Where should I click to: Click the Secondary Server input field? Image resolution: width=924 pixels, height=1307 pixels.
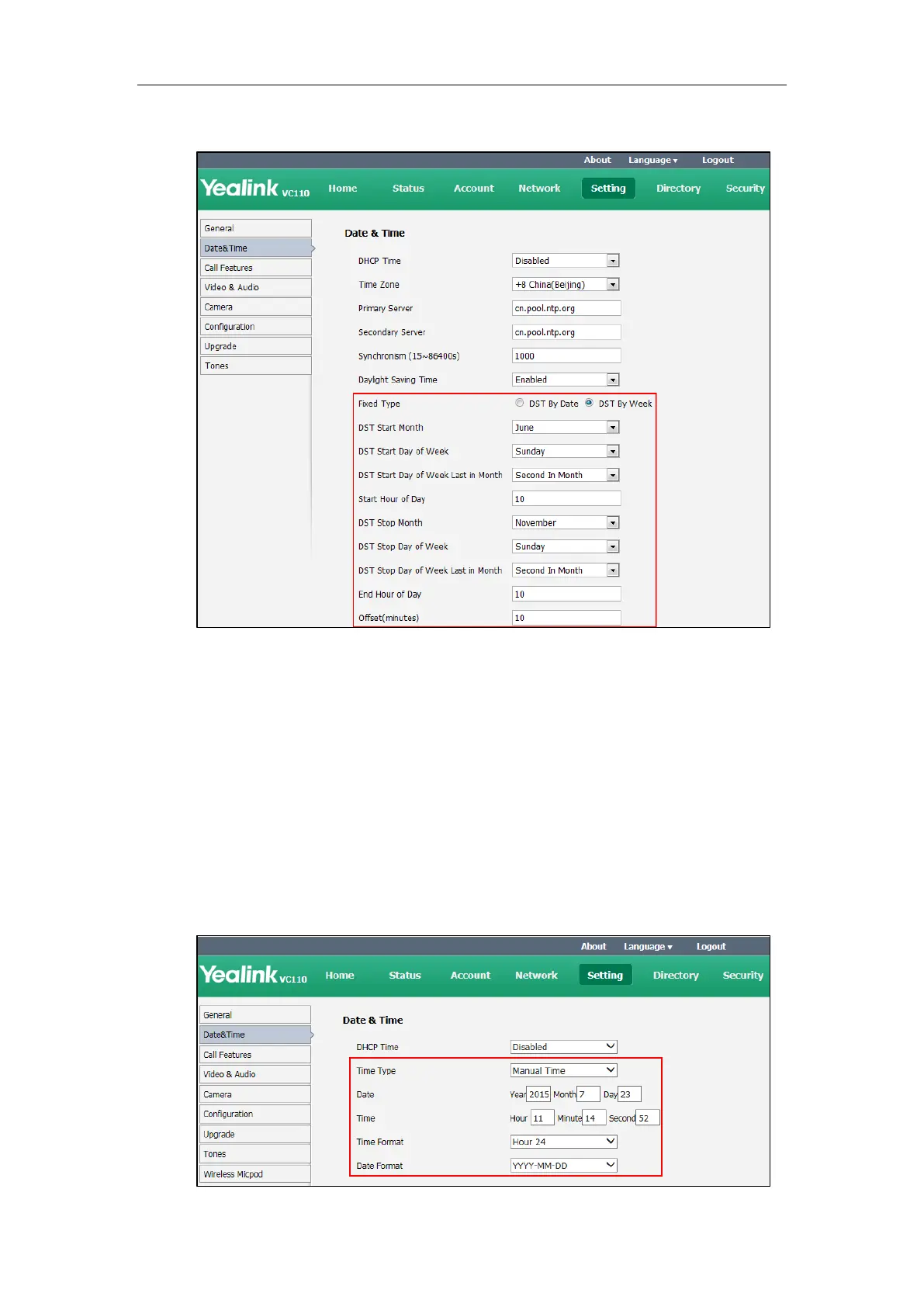pyautogui.click(x=566, y=332)
